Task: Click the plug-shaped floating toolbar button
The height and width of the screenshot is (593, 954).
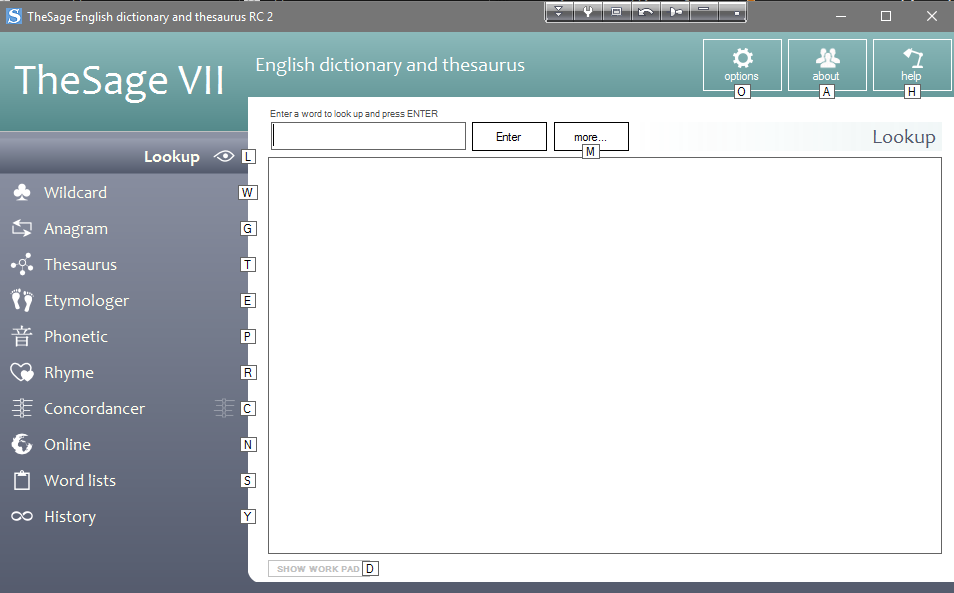Action: [x=675, y=12]
